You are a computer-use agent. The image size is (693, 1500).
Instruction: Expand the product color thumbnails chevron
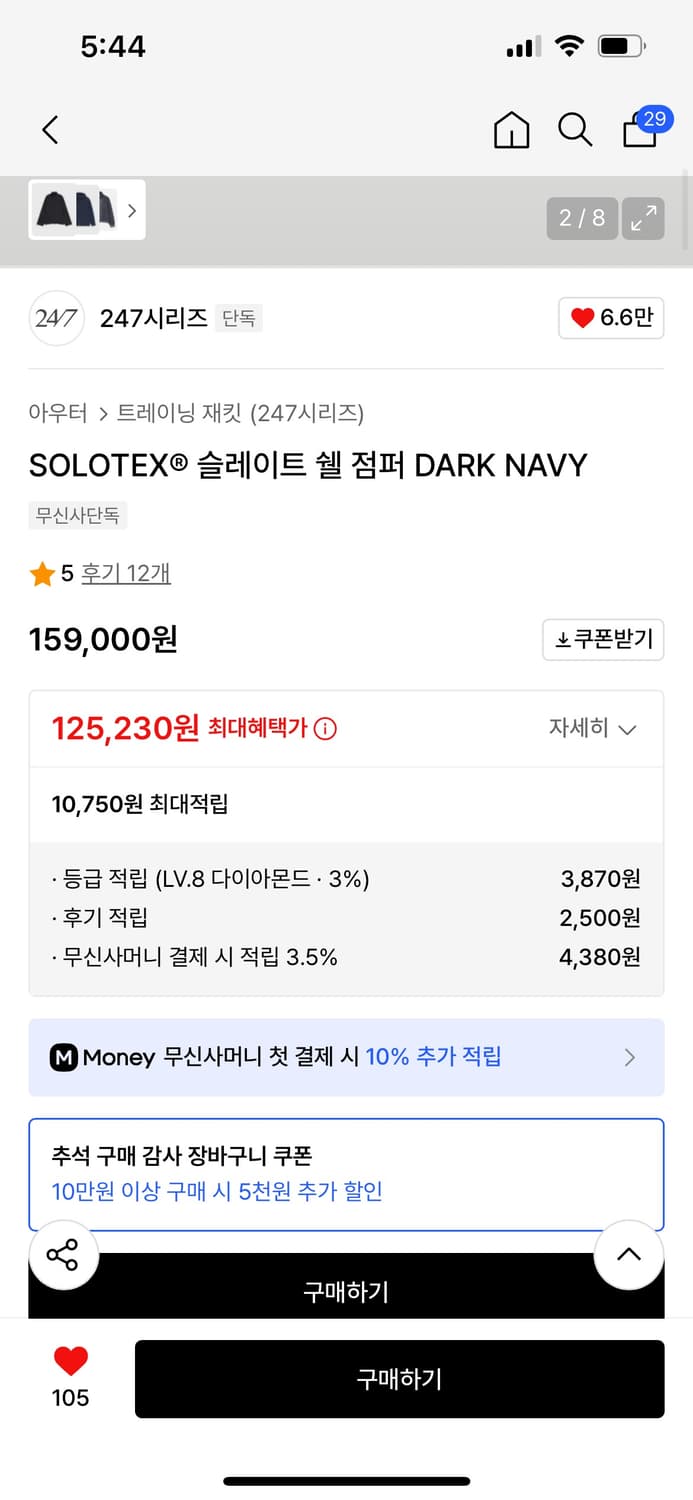tap(132, 211)
